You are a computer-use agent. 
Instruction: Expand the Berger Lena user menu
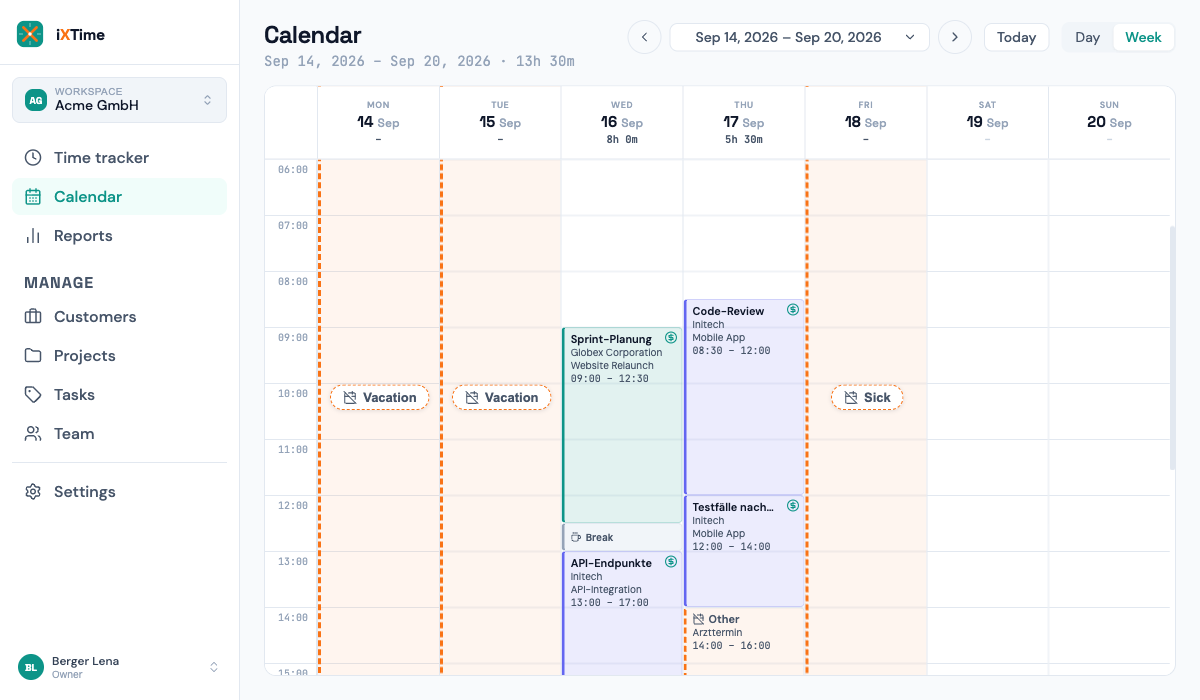(x=119, y=667)
